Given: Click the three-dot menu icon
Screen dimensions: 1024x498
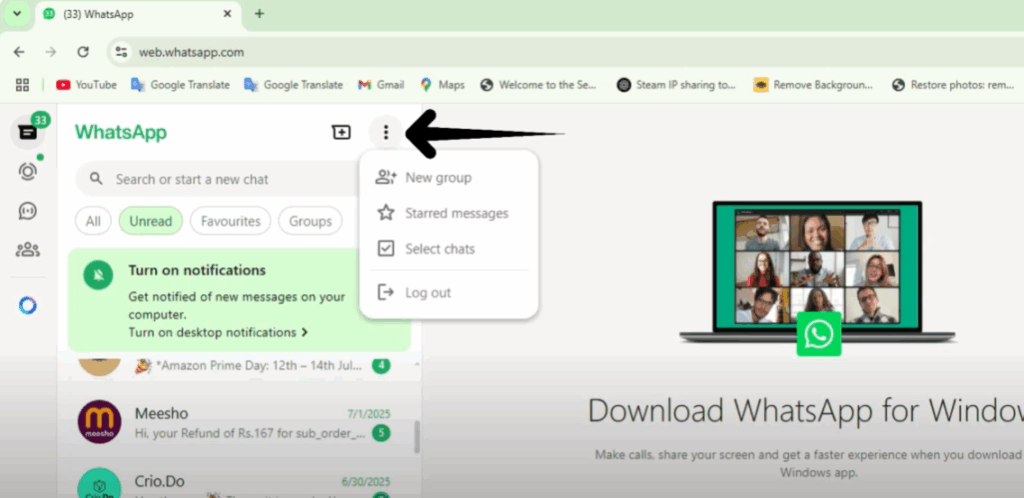Looking at the screenshot, I should click(386, 132).
